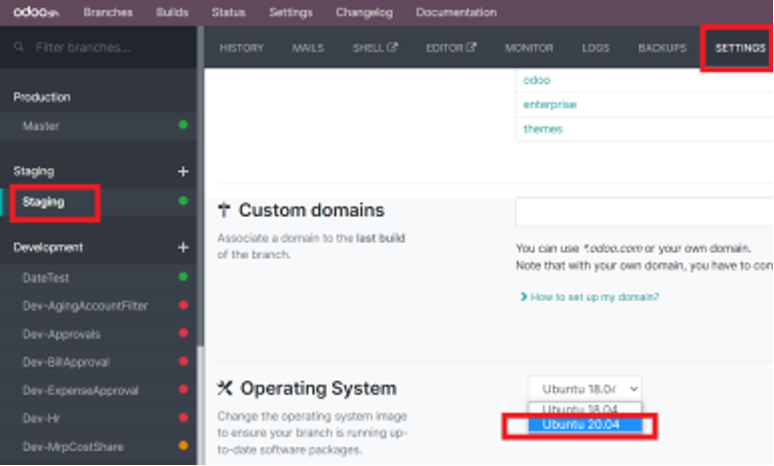Viewport: 774px width, 466px height.
Task: Click the Custom domains heading
Action: tap(311, 210)
